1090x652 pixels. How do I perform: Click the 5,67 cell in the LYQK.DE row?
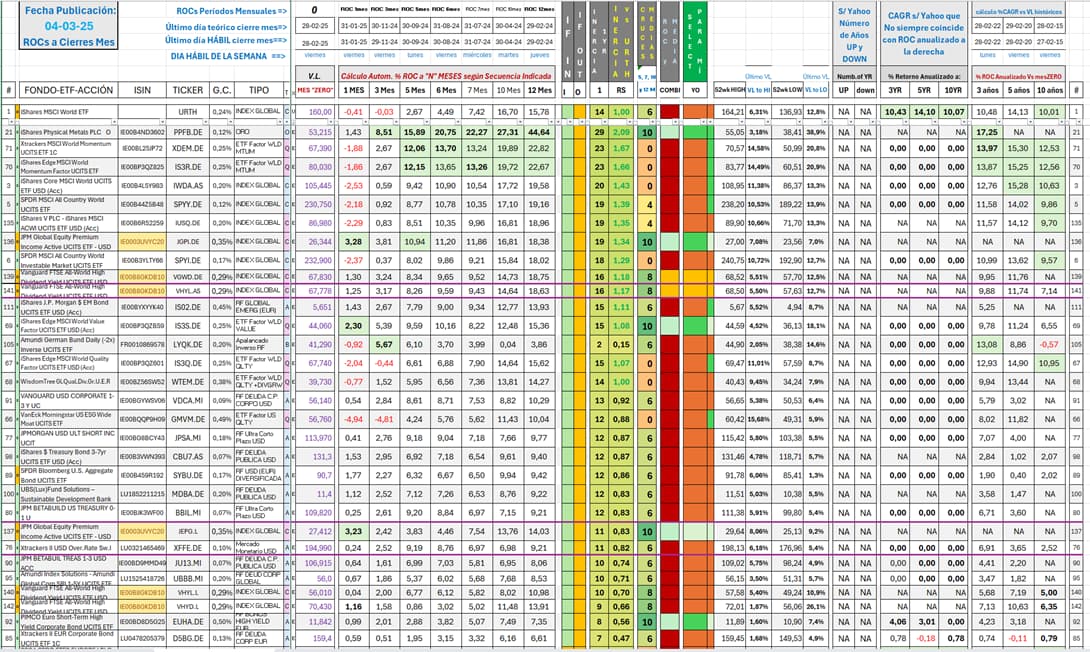(x=384, y=344)
